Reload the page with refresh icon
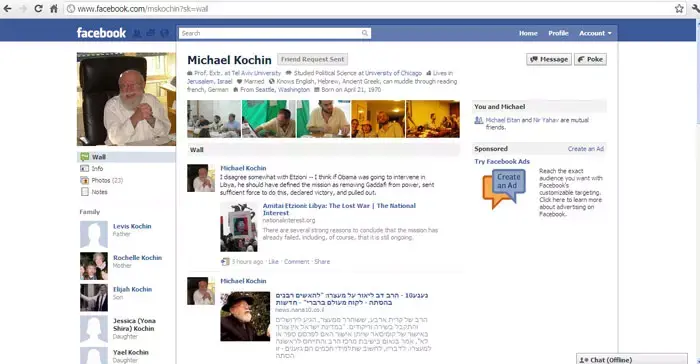 tap(38, 8)
